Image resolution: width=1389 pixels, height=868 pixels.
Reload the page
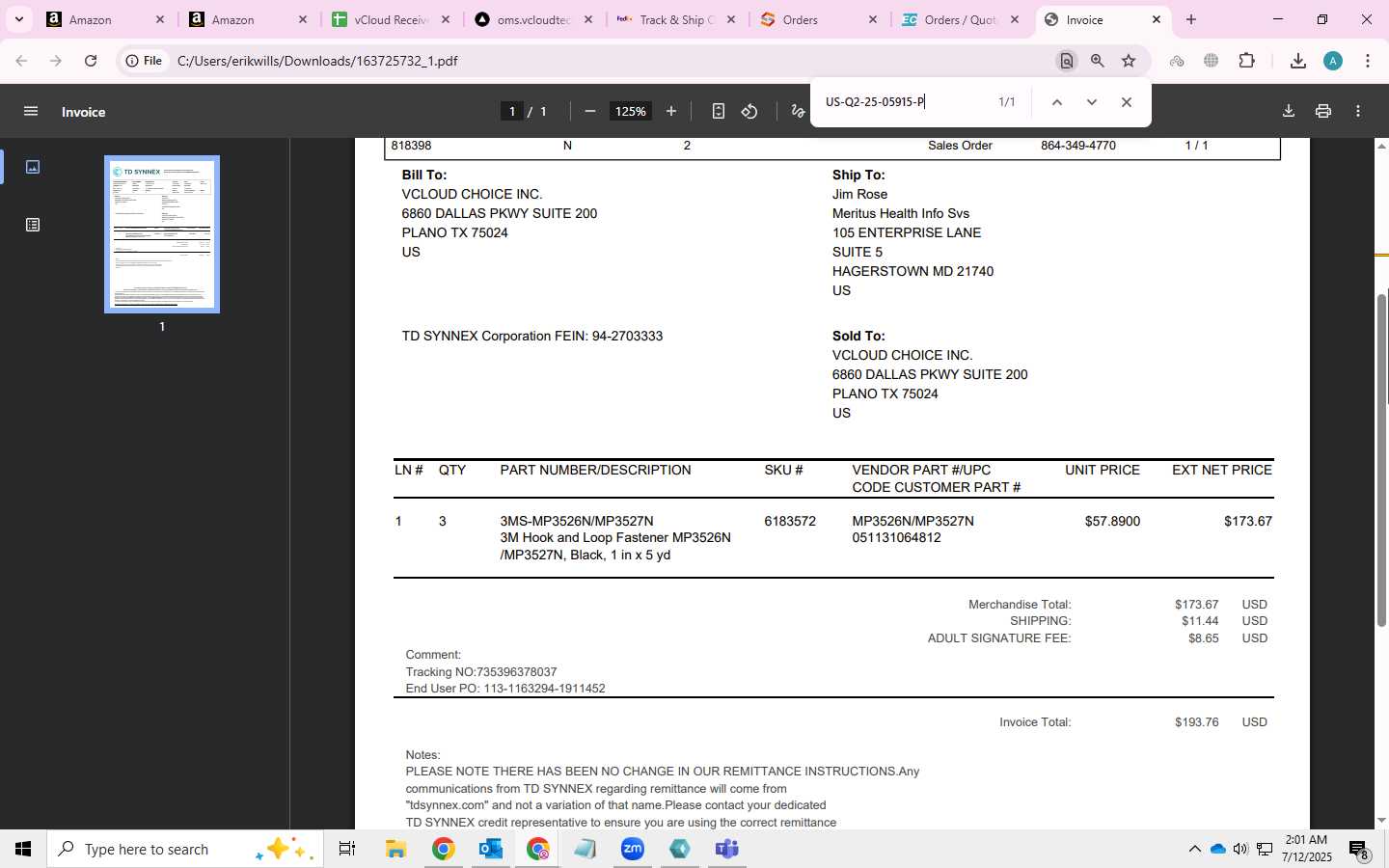point(91,61)
